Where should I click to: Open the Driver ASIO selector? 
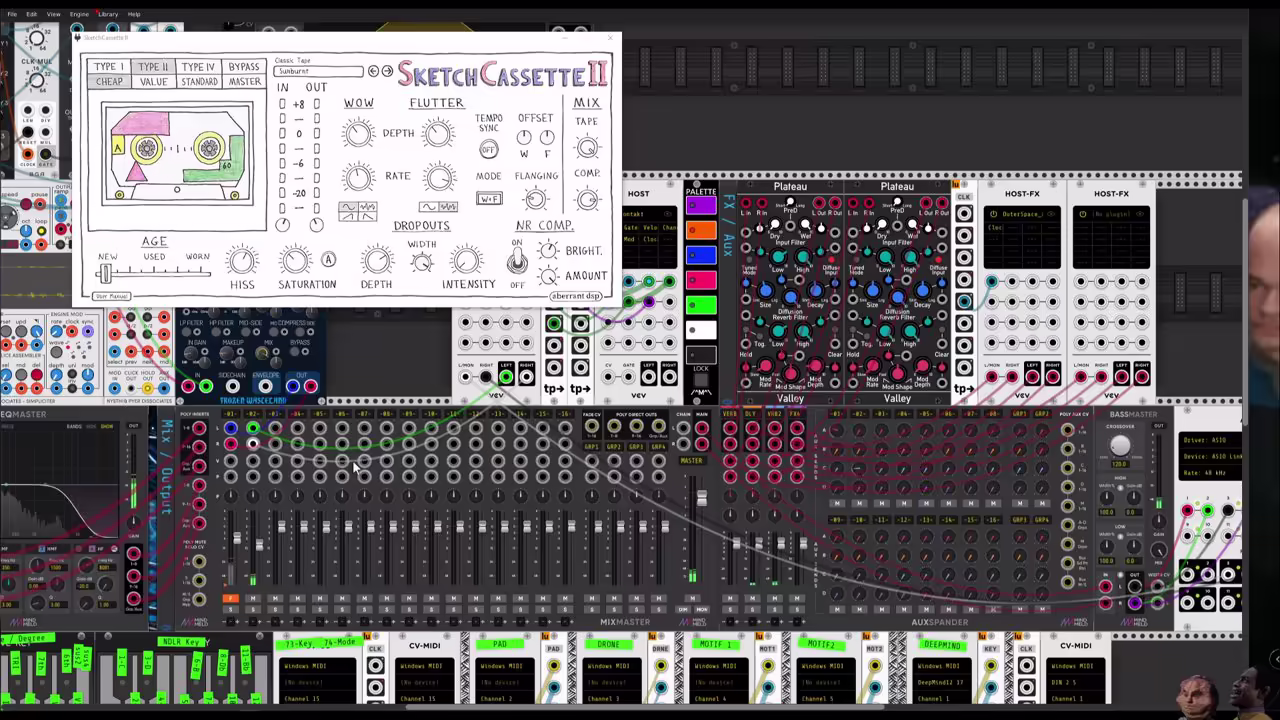(x=1210, y=440)
